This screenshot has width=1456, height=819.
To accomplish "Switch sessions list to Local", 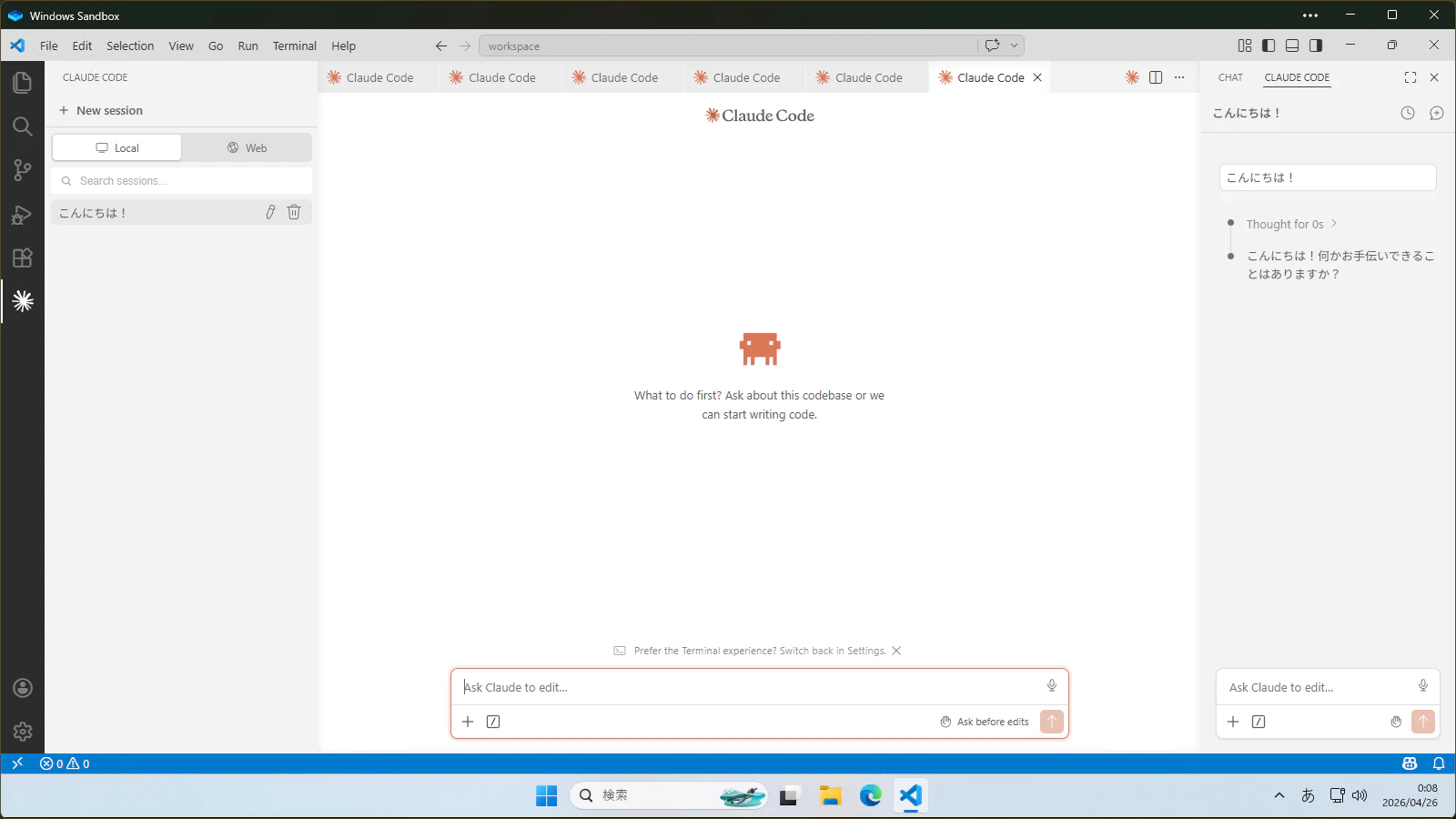I will click(116, 147).
